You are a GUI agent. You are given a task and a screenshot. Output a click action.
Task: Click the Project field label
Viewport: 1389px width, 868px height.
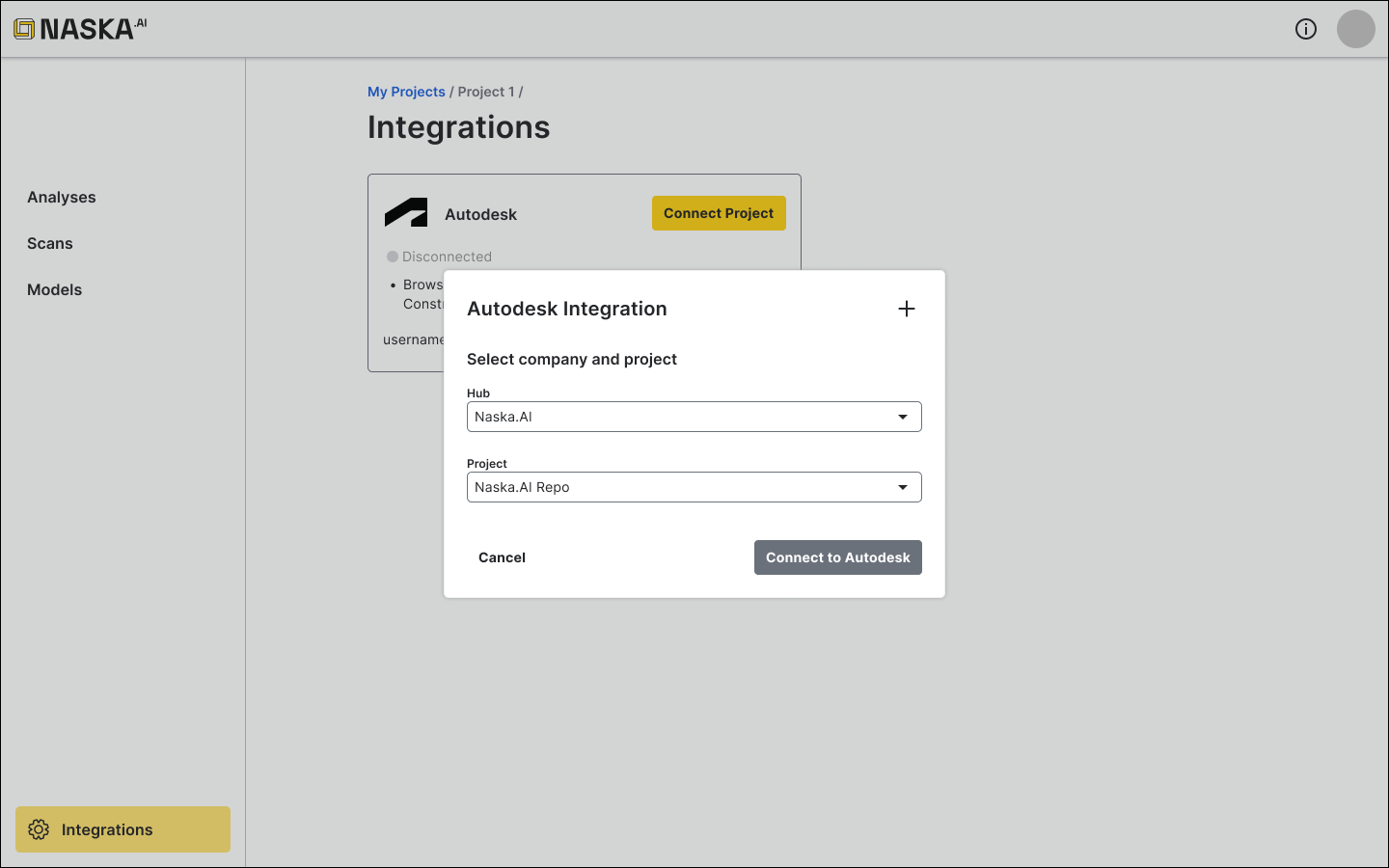tap(487, 464)
